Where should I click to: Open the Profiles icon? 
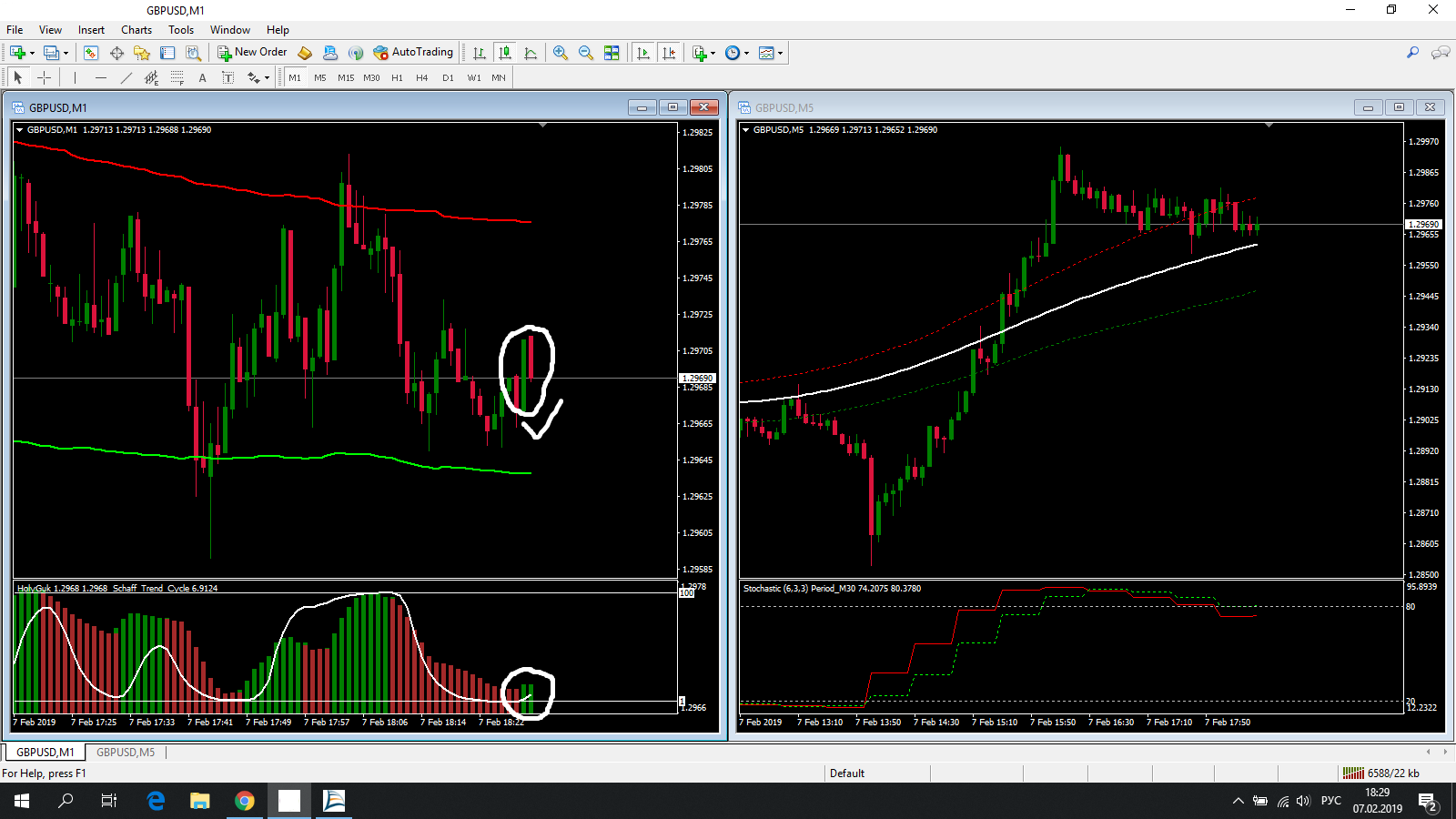point(52,53)
